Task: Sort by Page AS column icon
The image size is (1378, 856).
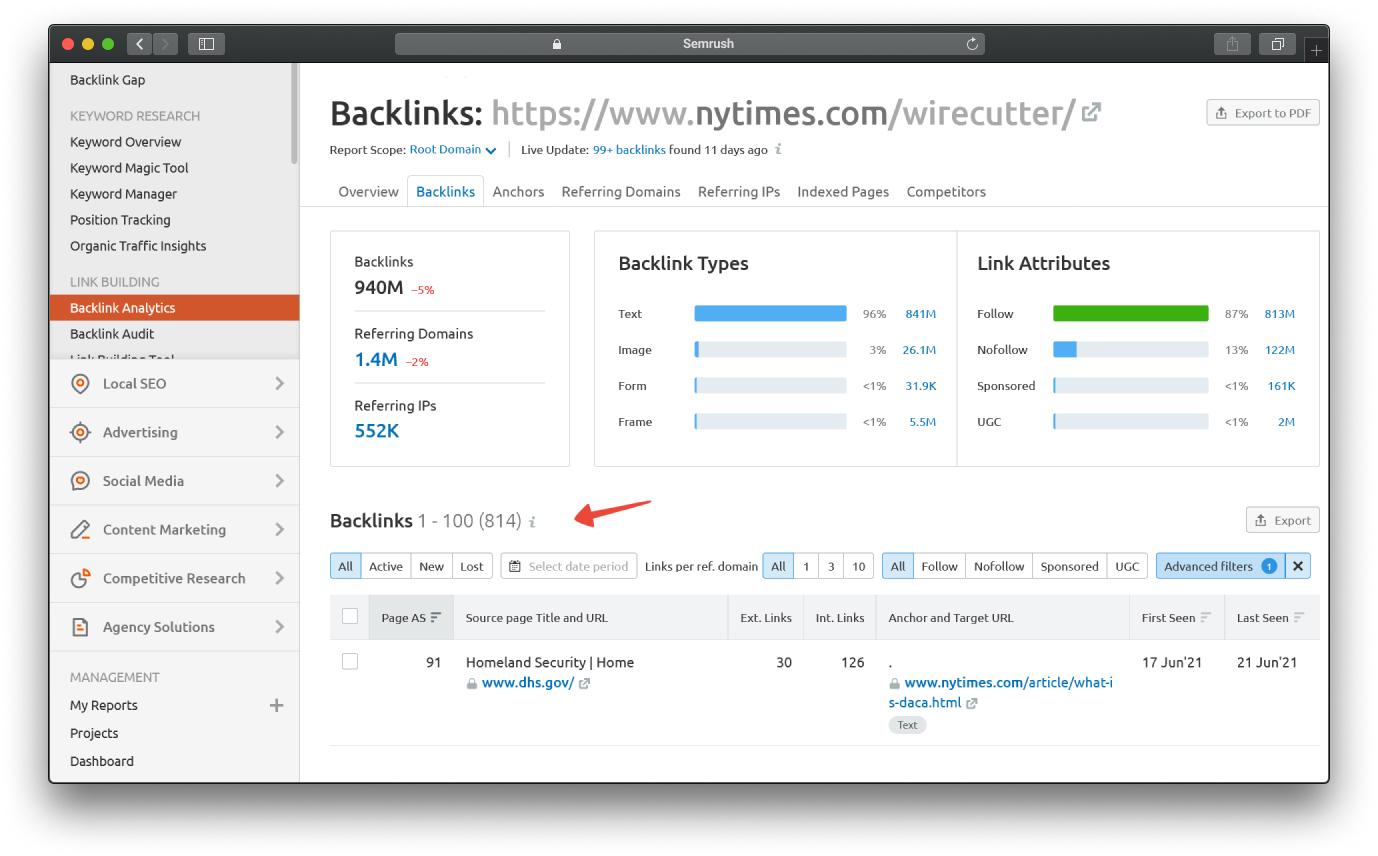Action: pyautogui.click(x=436, y=618)
